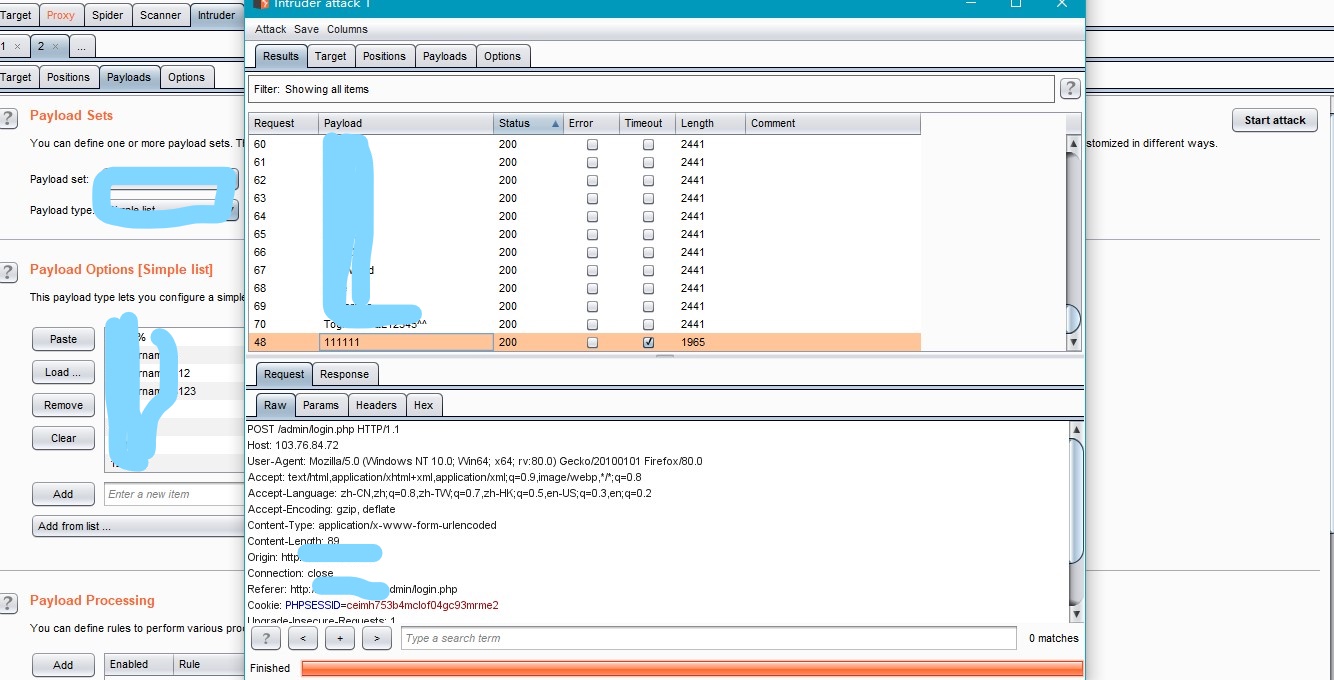The height and width of the screenshot is (680, 1334).
Task: Open the Headers tab of the request
Action: coord(376,405)
